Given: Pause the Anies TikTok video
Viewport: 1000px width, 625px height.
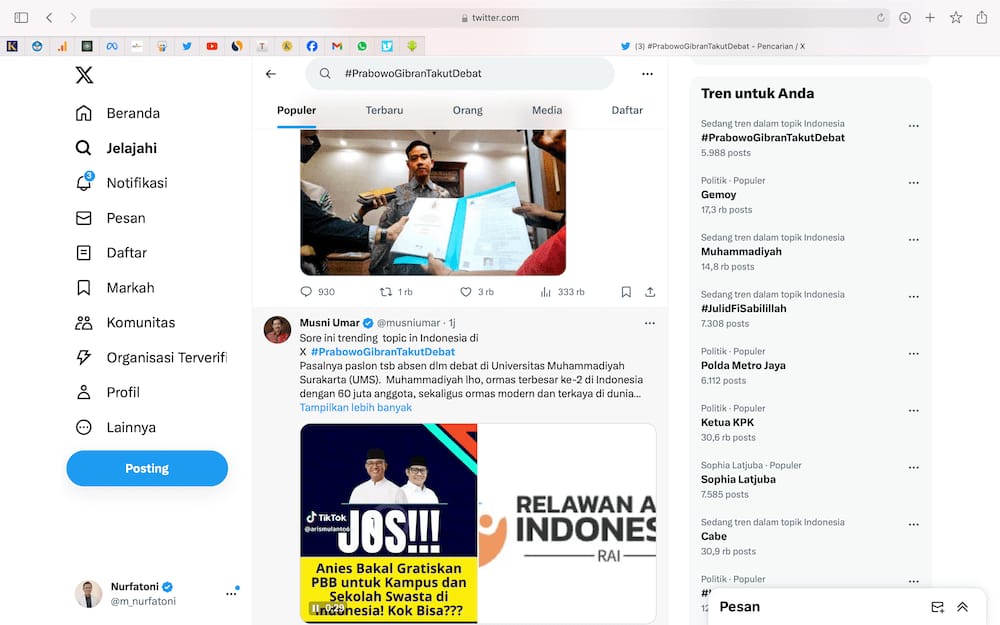Looking at the screenshot, I should coord(315,608).
